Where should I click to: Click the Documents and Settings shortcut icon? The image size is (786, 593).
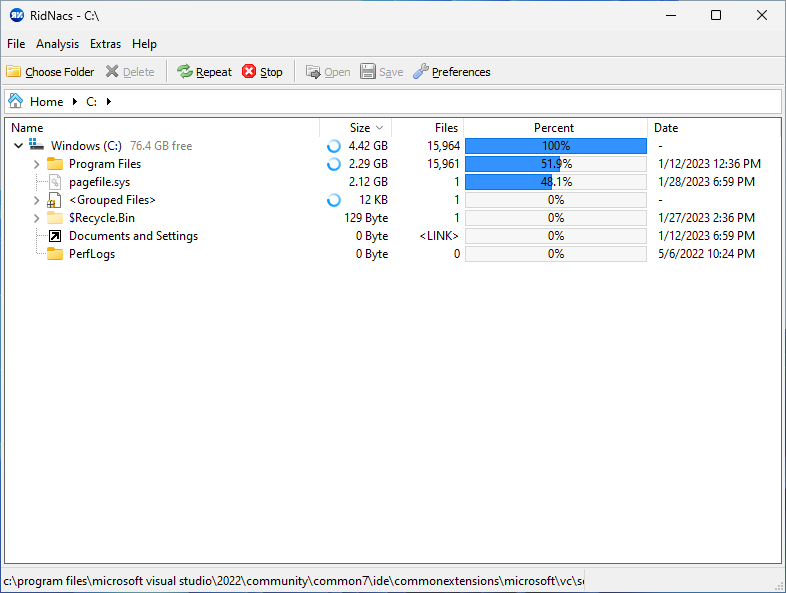click(x=55, y=236)
